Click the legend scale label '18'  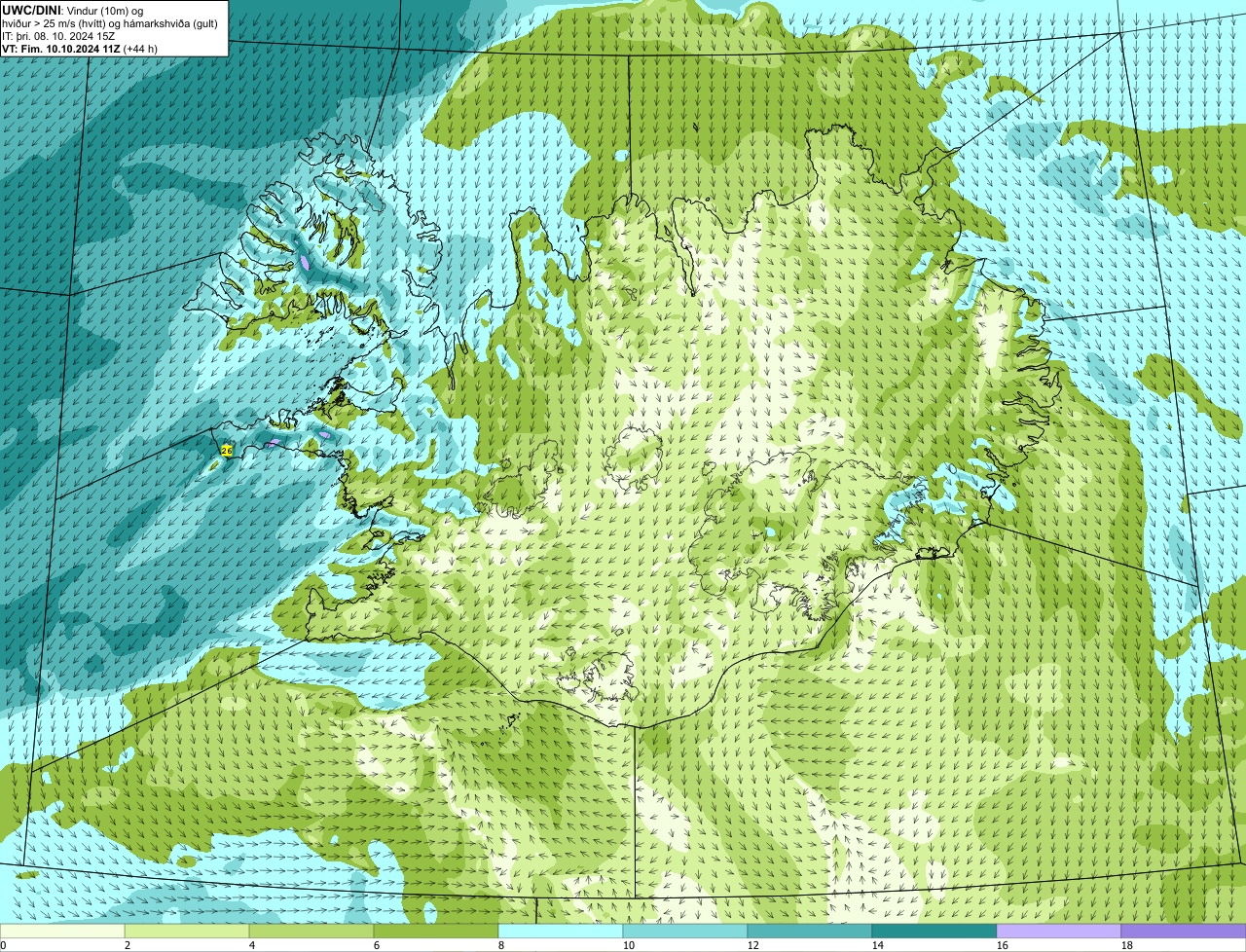coord(1127,945)
